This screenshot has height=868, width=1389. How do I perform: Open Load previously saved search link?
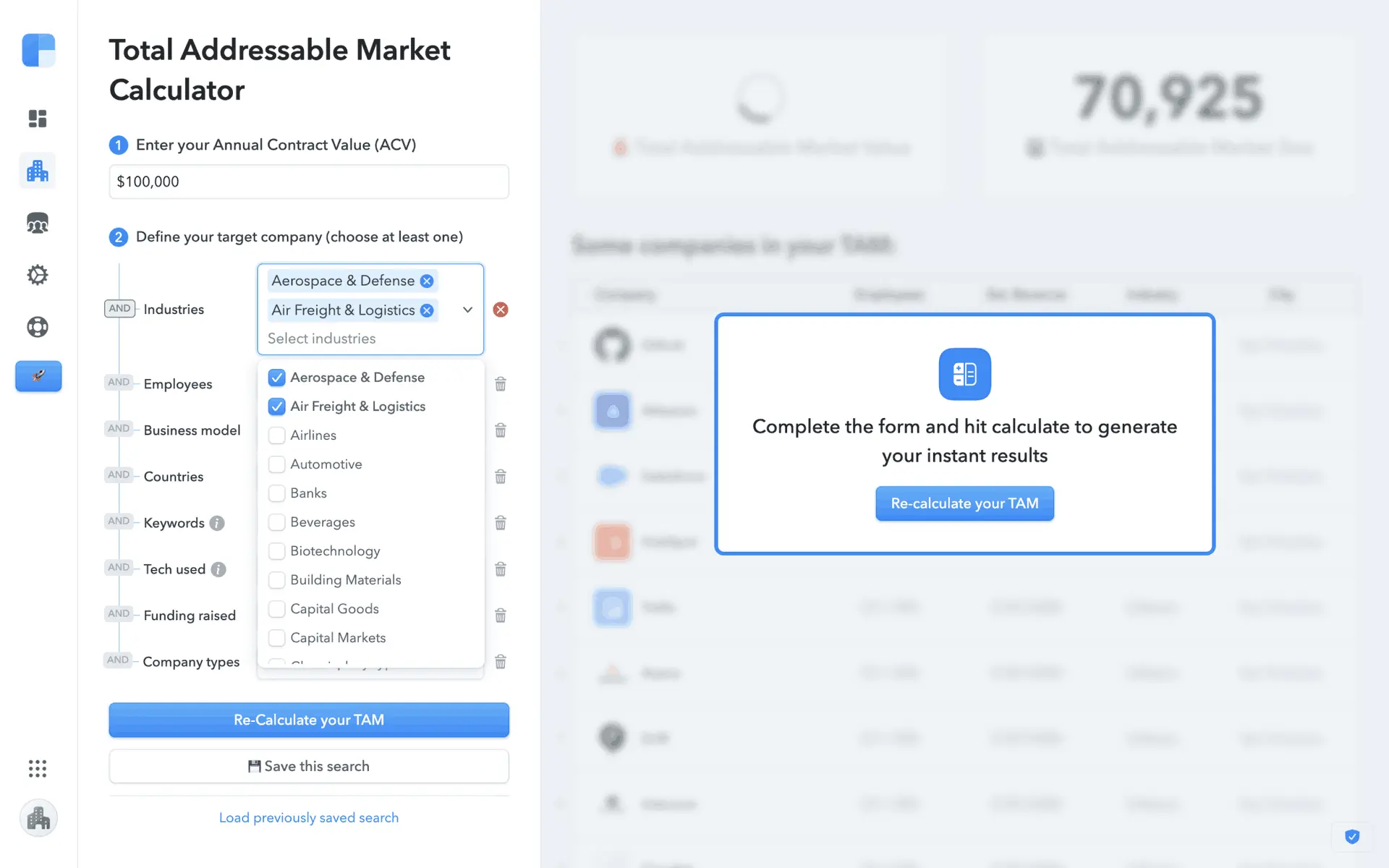(309, 817)
